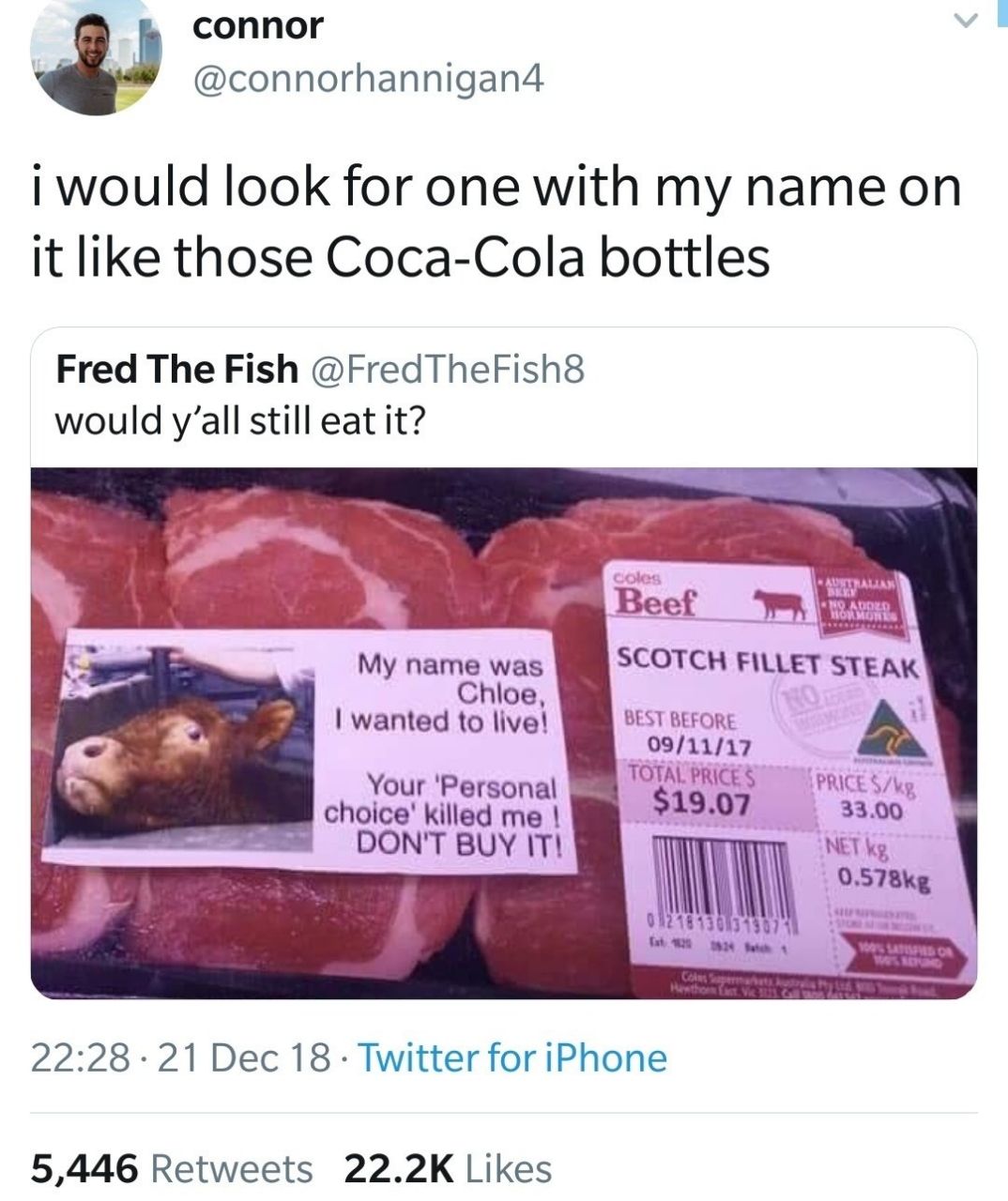Click the tweet text about Coca-Cola bottles

pos(496,220)
